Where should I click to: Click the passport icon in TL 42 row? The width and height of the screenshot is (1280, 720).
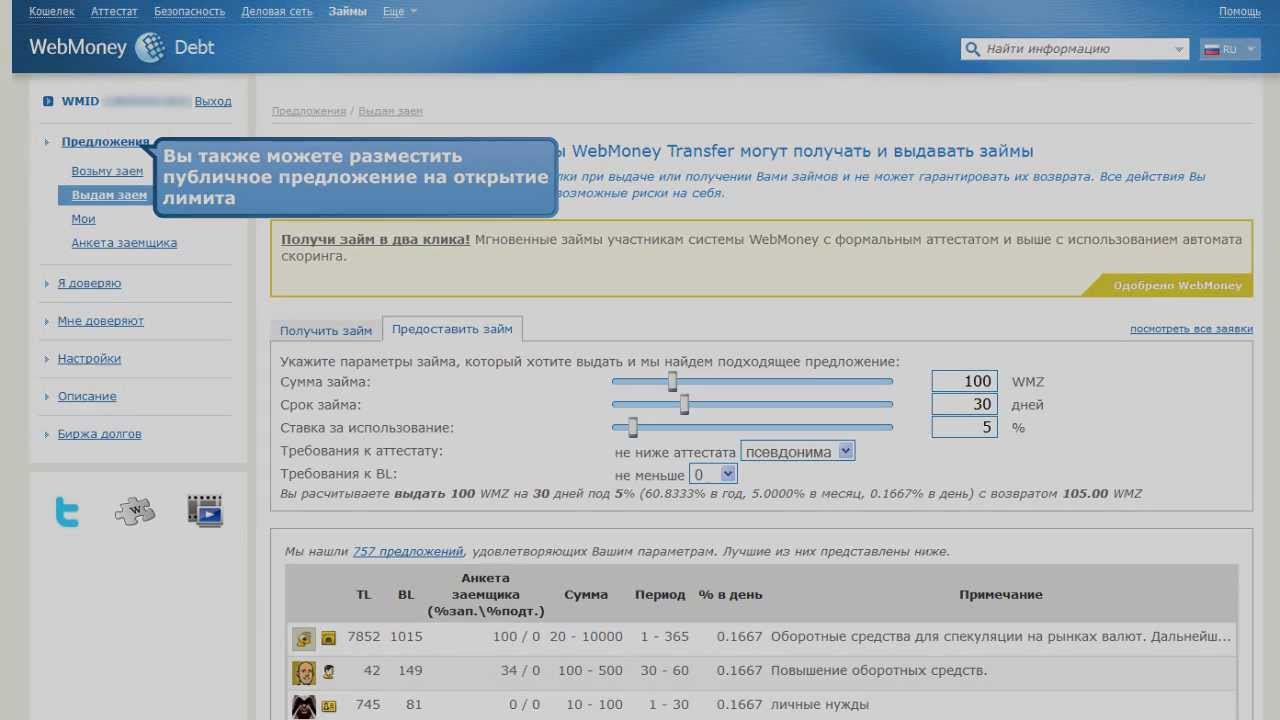click(x=328, y=672)
